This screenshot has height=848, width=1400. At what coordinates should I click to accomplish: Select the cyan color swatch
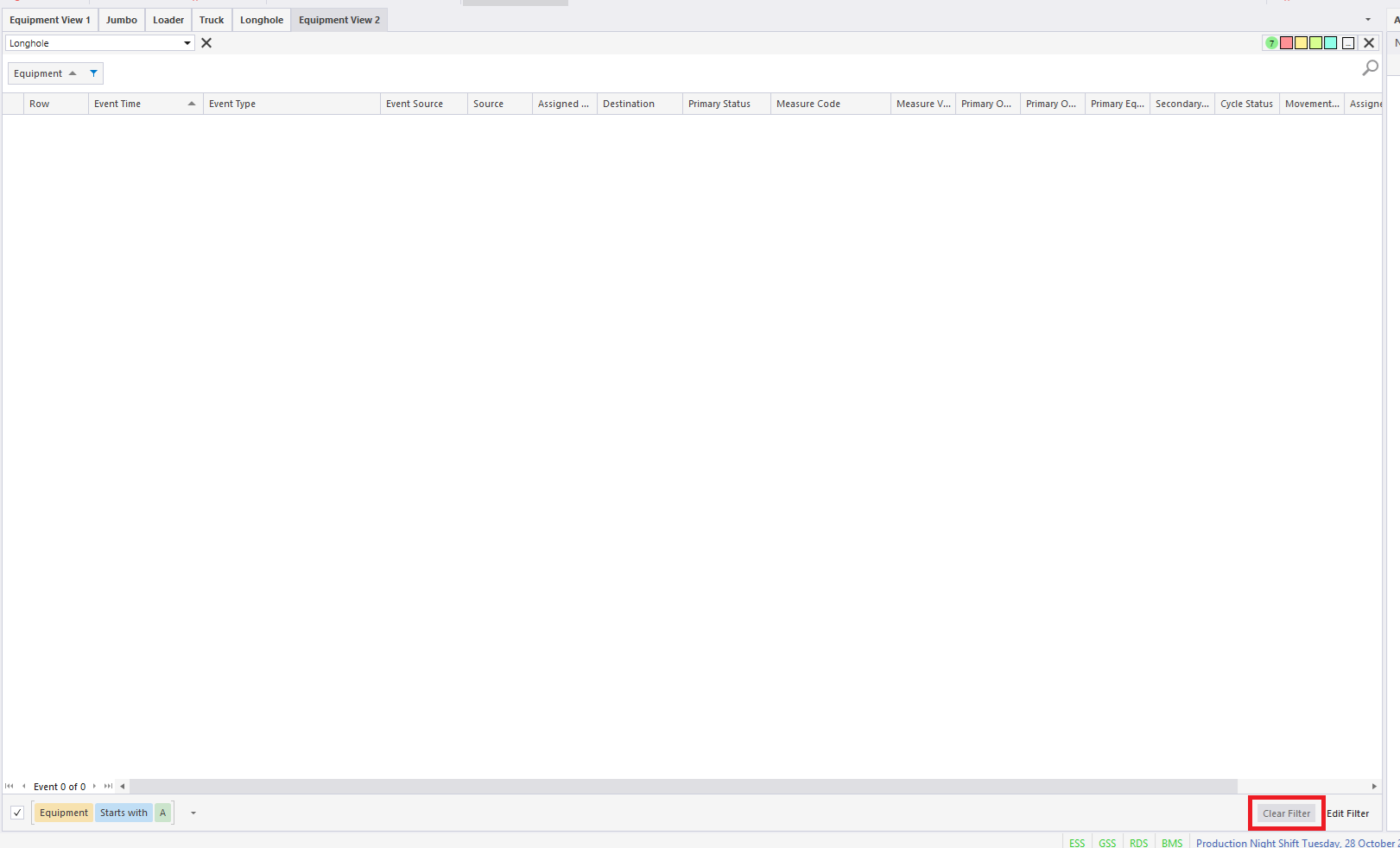point(1331,43)
